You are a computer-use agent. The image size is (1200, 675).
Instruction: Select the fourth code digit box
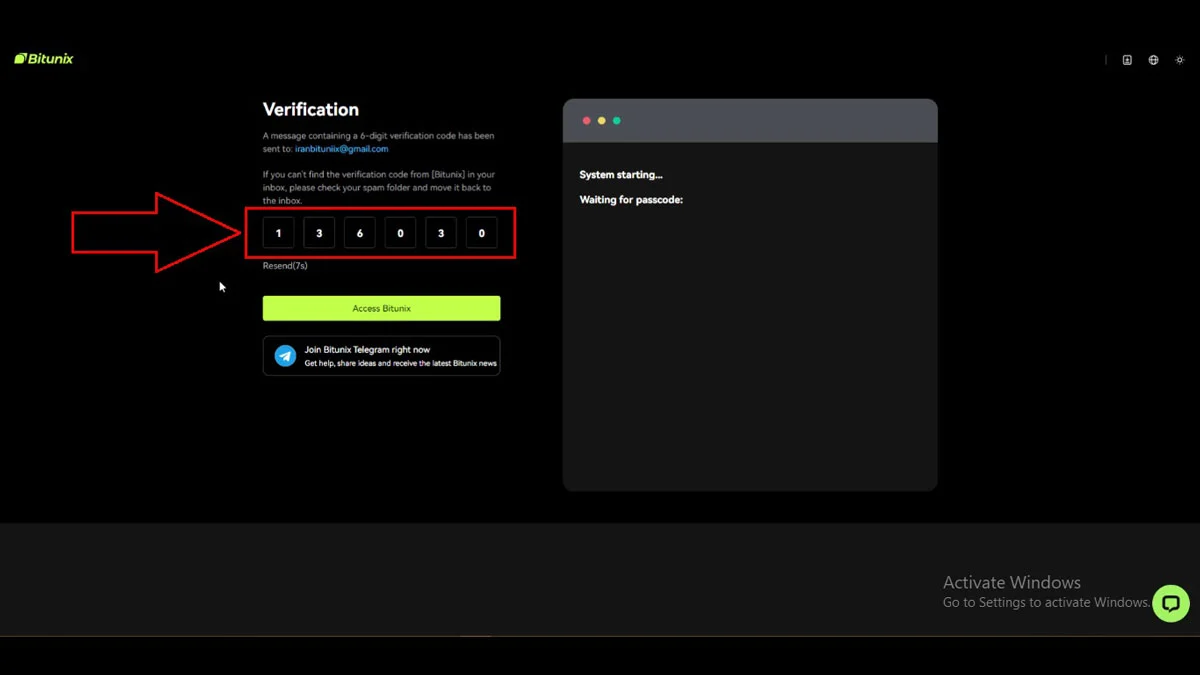400,233
